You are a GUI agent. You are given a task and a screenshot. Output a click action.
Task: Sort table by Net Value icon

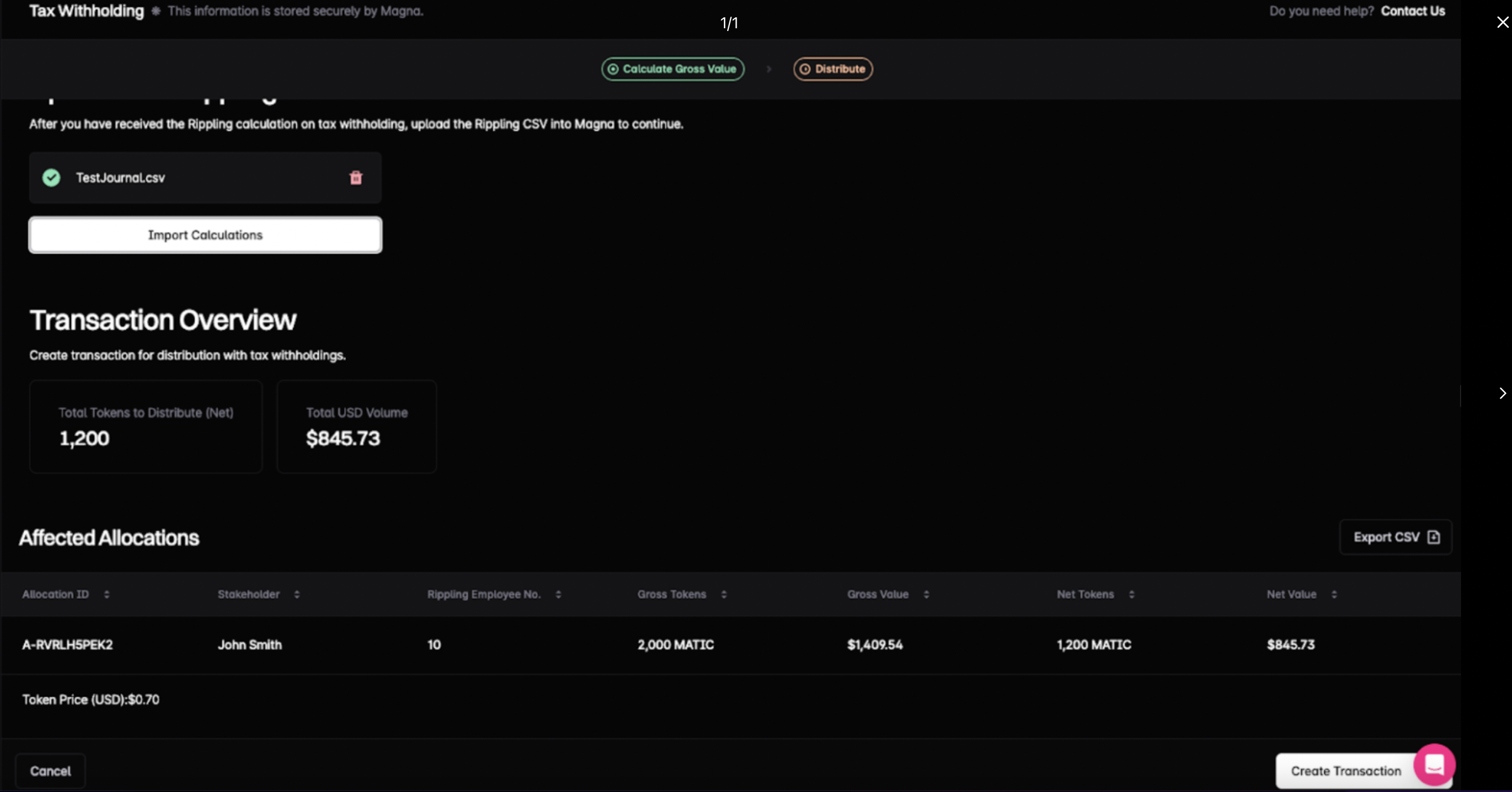1334,594
